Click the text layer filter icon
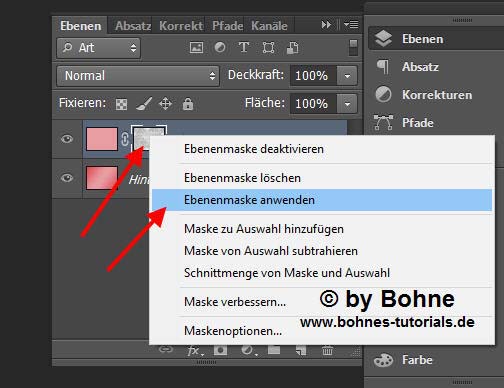This screenshot has width=504, height=388. (x=244, y=48)
